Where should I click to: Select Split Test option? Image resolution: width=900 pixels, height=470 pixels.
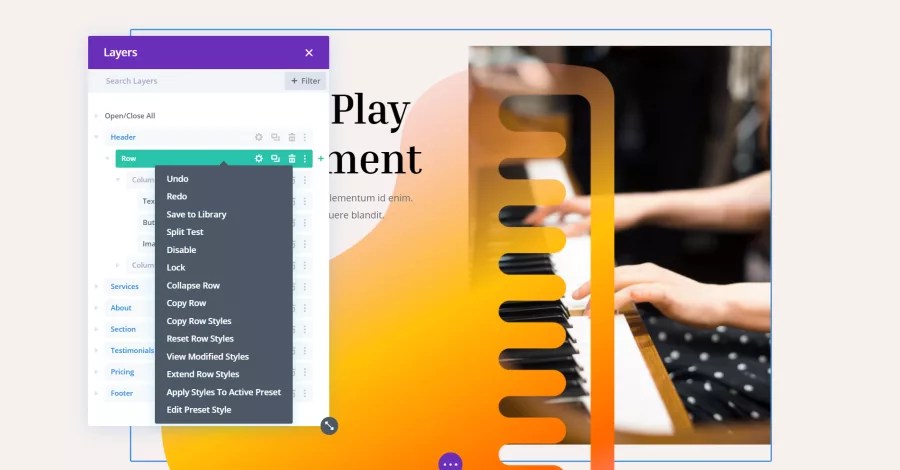click(185, 232)
